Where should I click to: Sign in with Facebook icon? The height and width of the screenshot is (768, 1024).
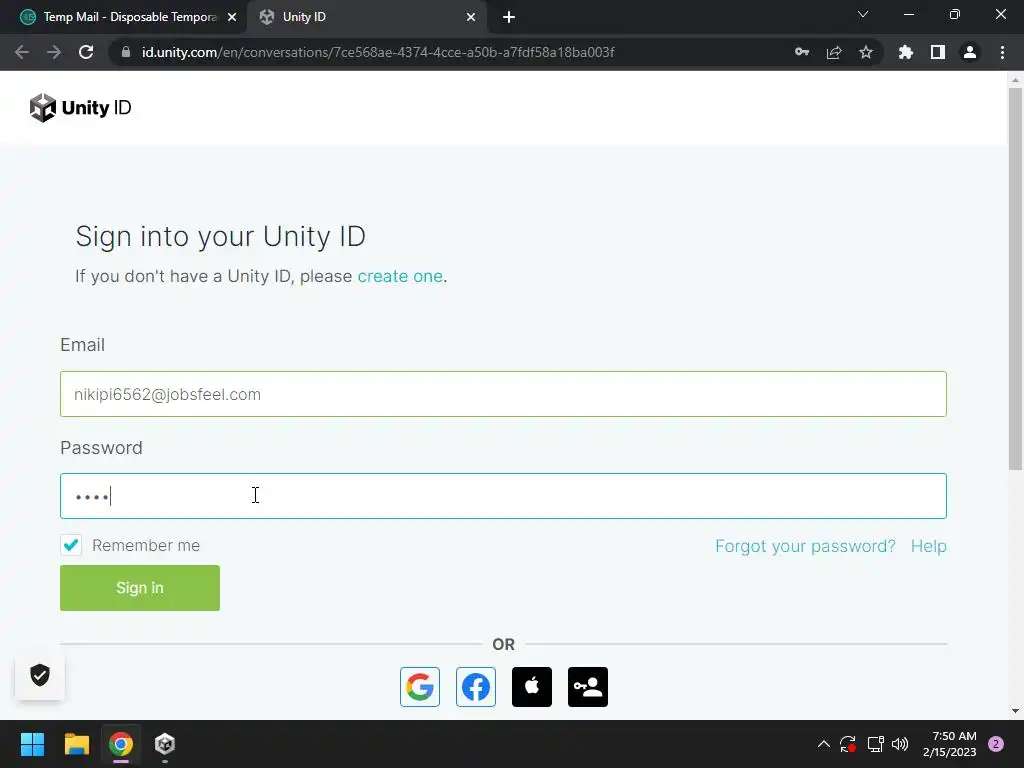pyautogui.click(x=475, y=686)
